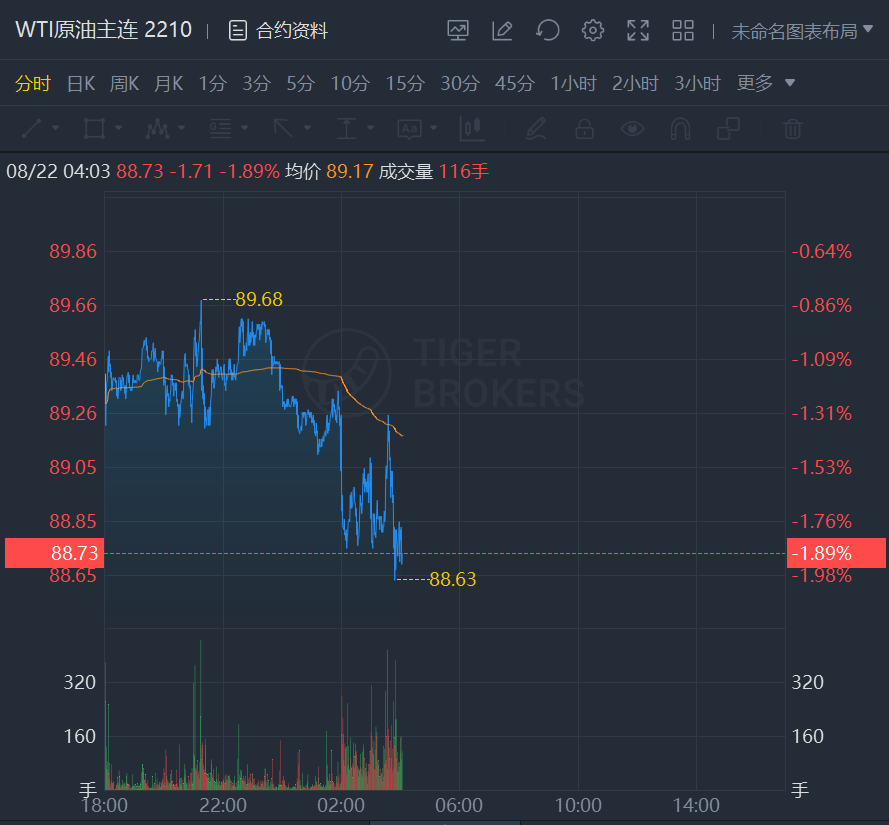The image size is (889, 825).
Task: Expand the 更多 intervals dropdown
Action: [x=766, y=83]
